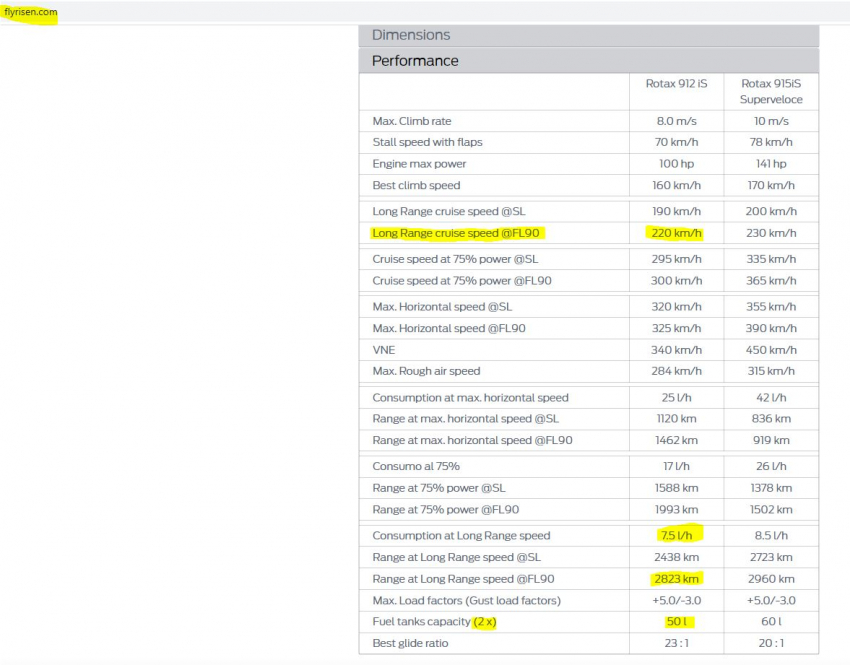
Task: Click the 8.5 l/h consumption value
Action: pyautogui.click(x=771, y=537)
